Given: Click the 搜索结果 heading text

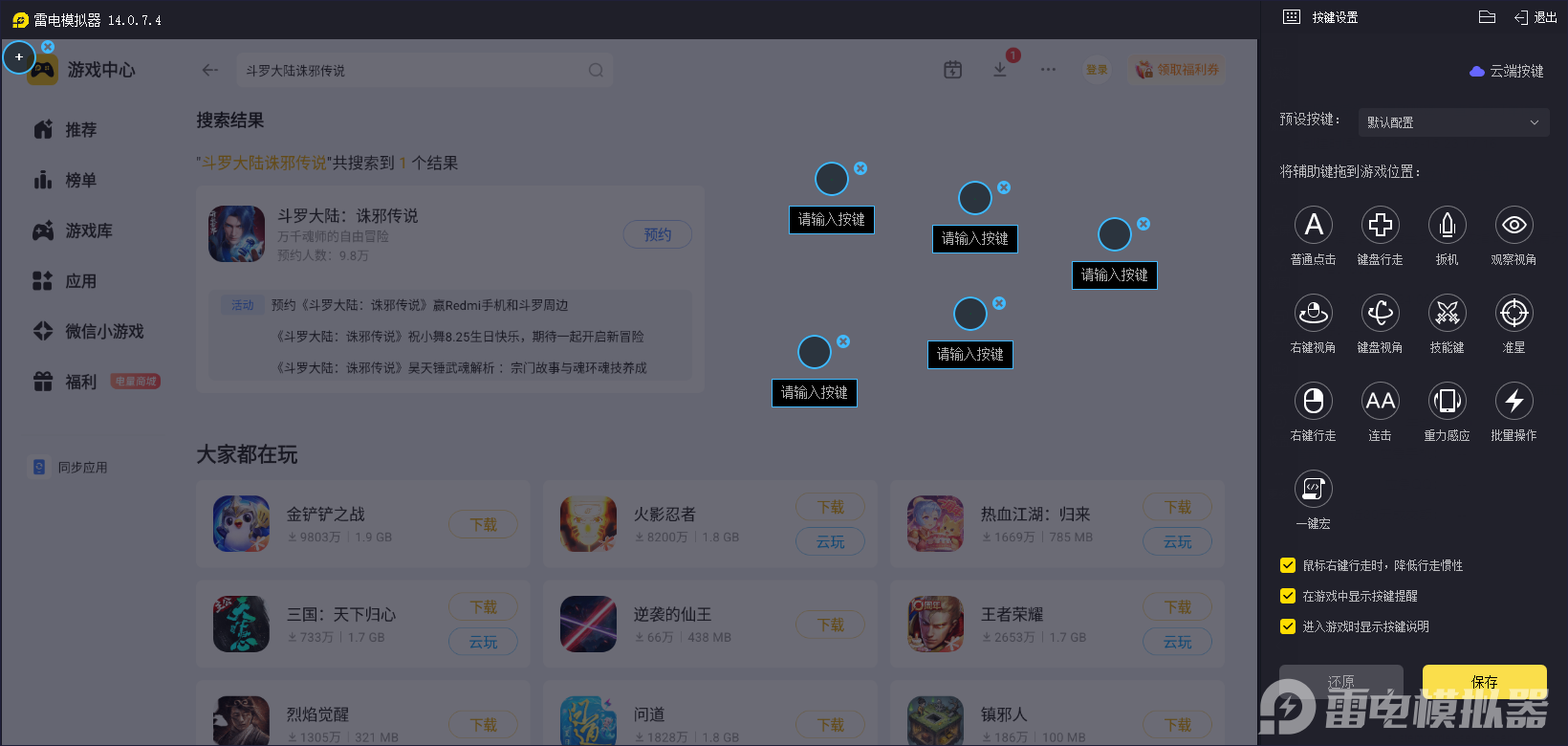Looking at the screenshot, I should (x=230, y=121).
